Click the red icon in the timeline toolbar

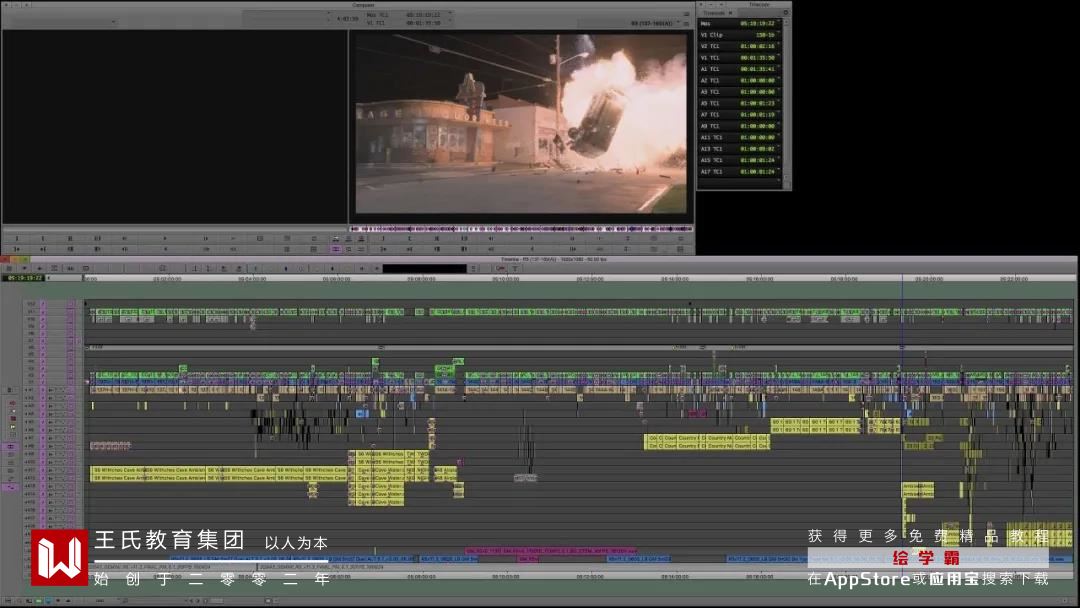click(500, 268)
